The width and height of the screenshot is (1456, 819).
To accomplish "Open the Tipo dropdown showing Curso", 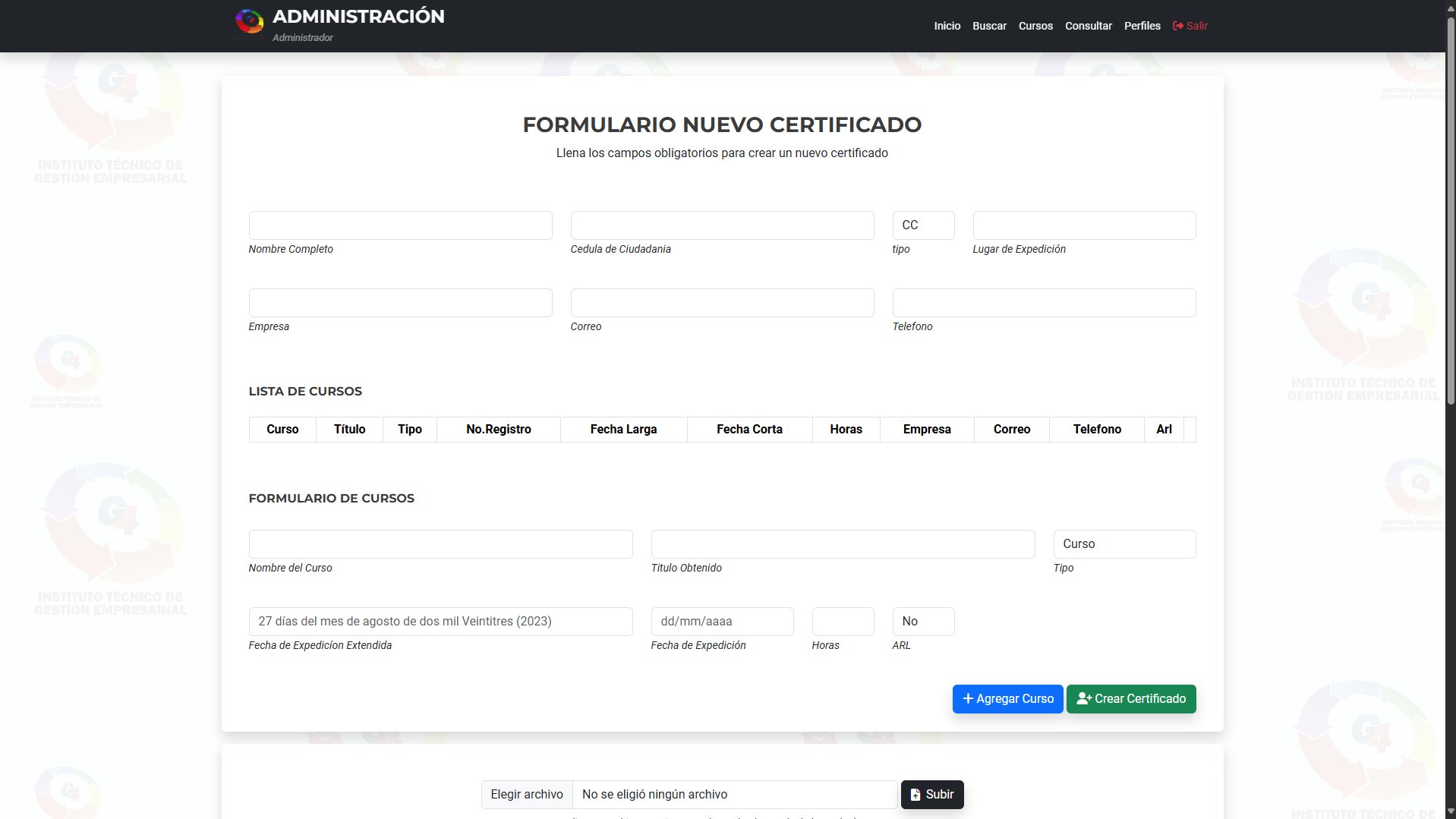I will pyautogui.click(x=1124, y=543).
